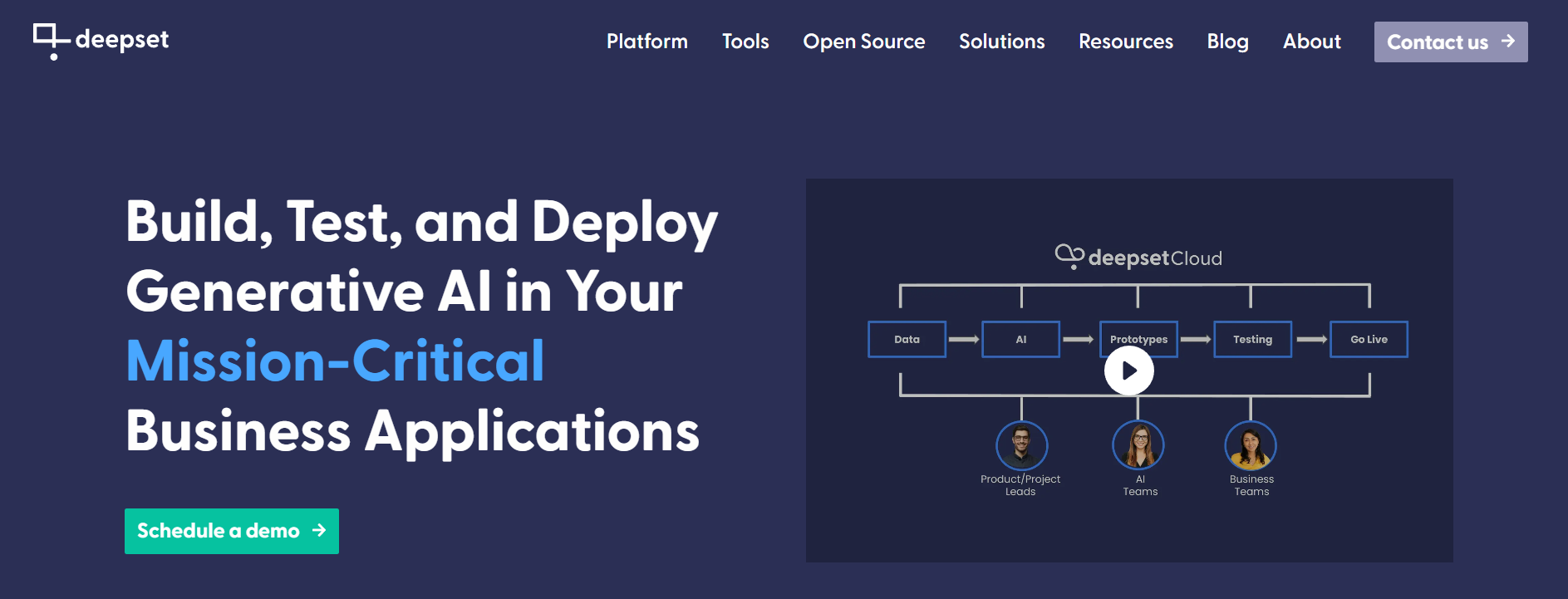Click the Testing box in diagram
Screen dimensions: 1568x599
1252,339
